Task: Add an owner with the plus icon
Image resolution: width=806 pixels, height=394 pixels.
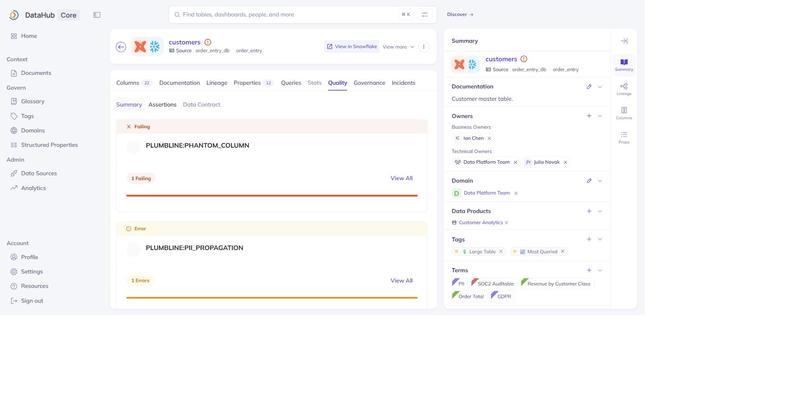Action: point(589,116)
